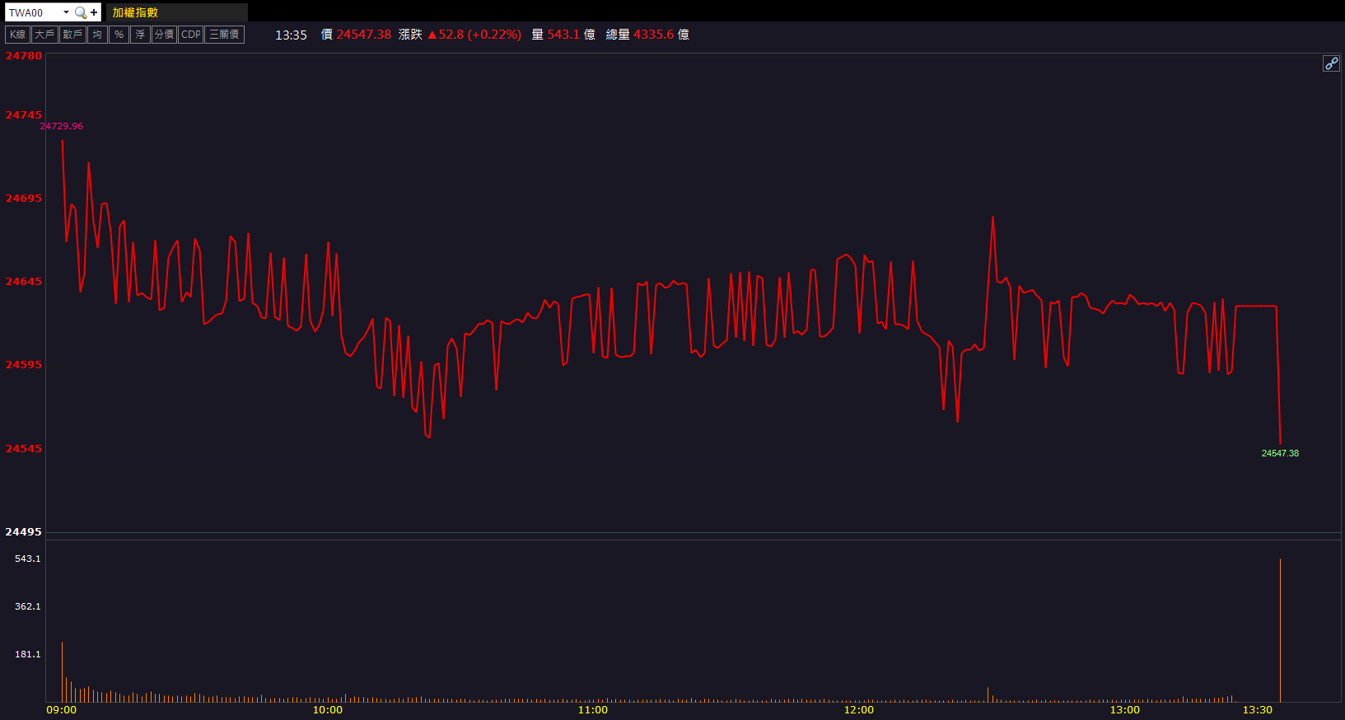Toggle the 大戶 indicator button
The height and width of the screenshot is (720, 1345).
[44, 34]
